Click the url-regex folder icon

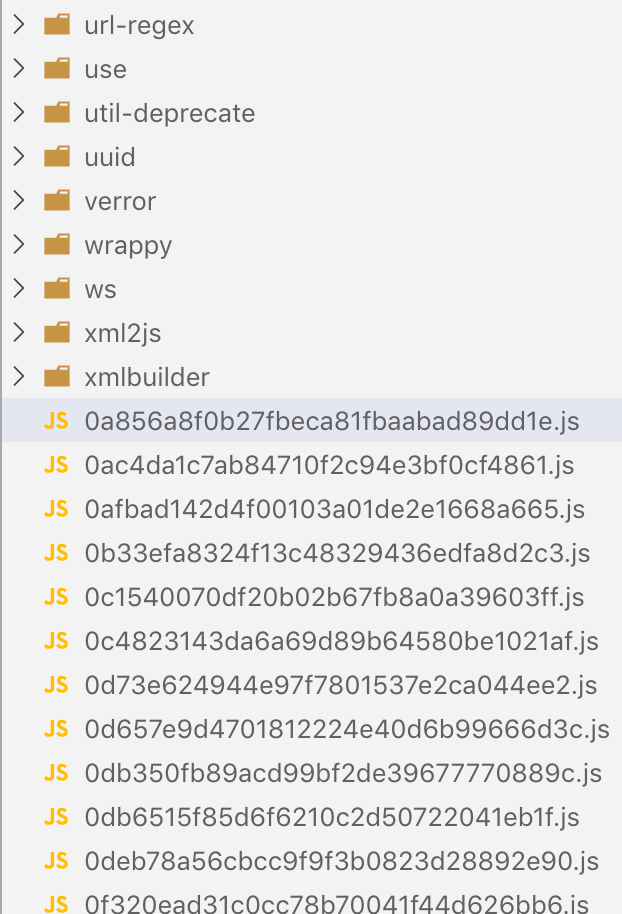click(x=57, y=25)
